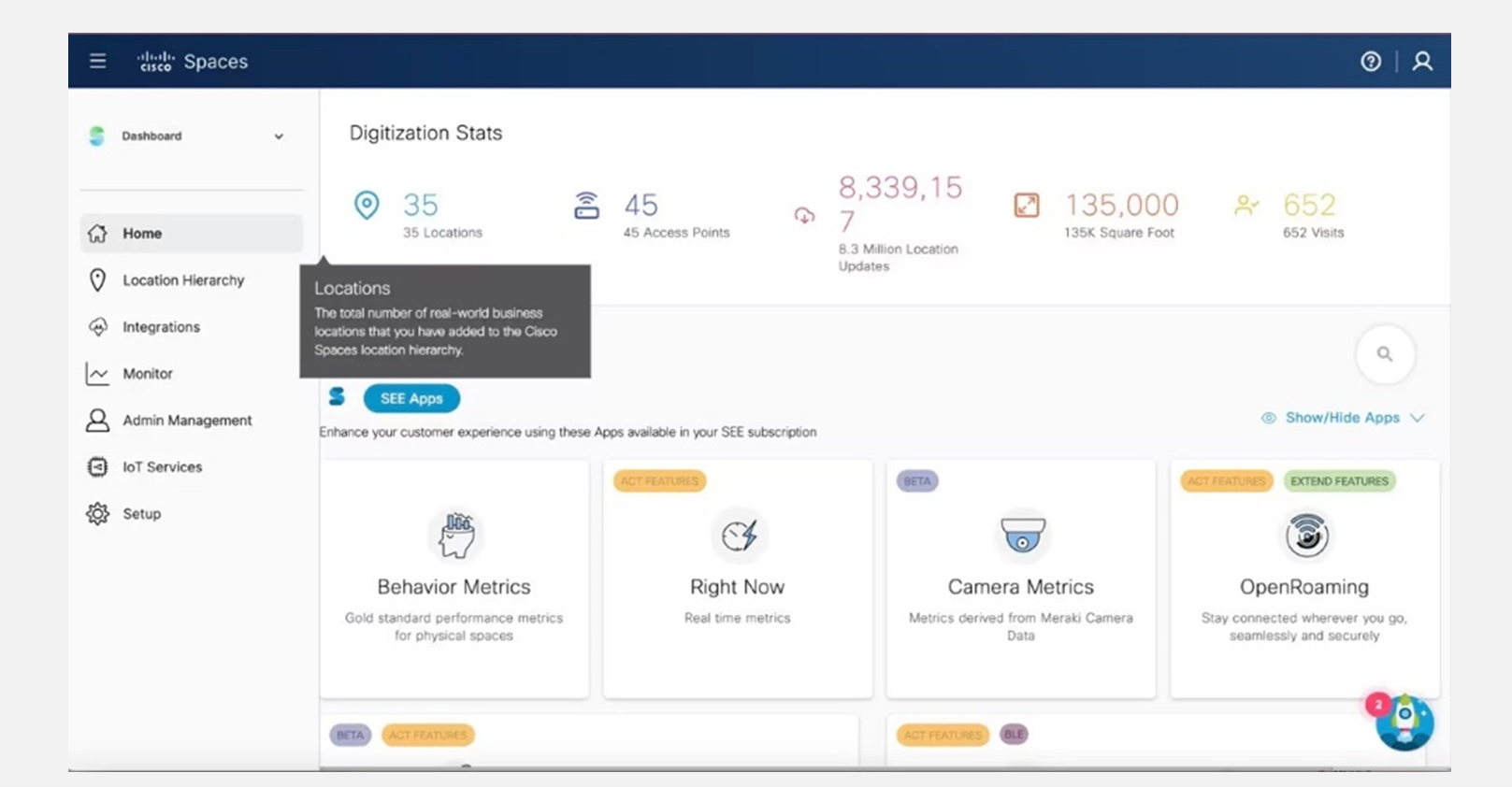Open the help question mark icon
The height and width of the screenshot is (787, 1512).
(x=1370, y=62)
